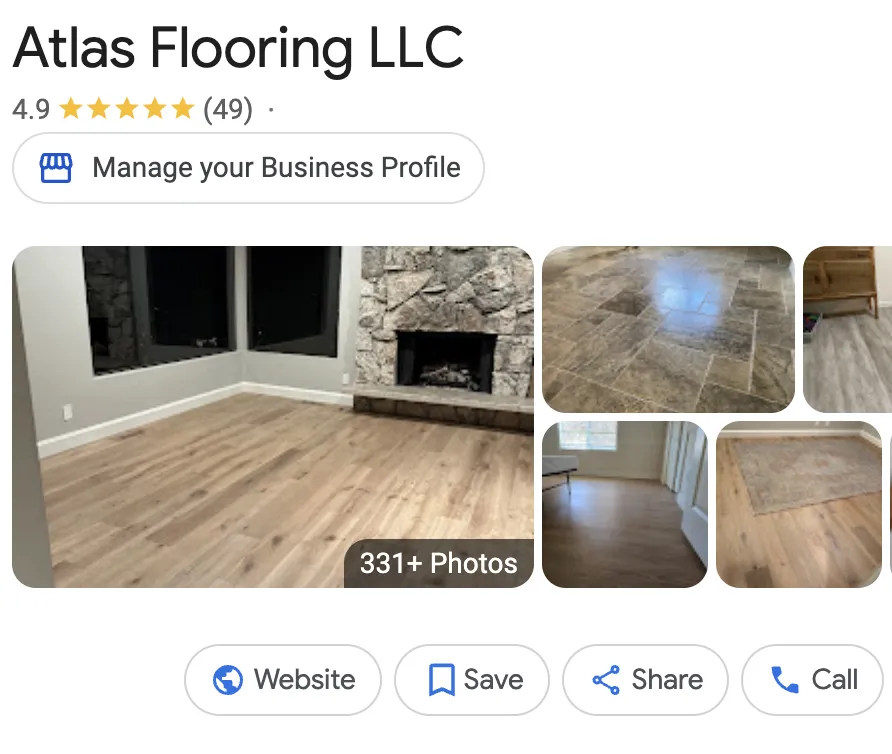Open Manage your Business Profile
The height and width of the screenshot is (754, 892).
point(248,168)
